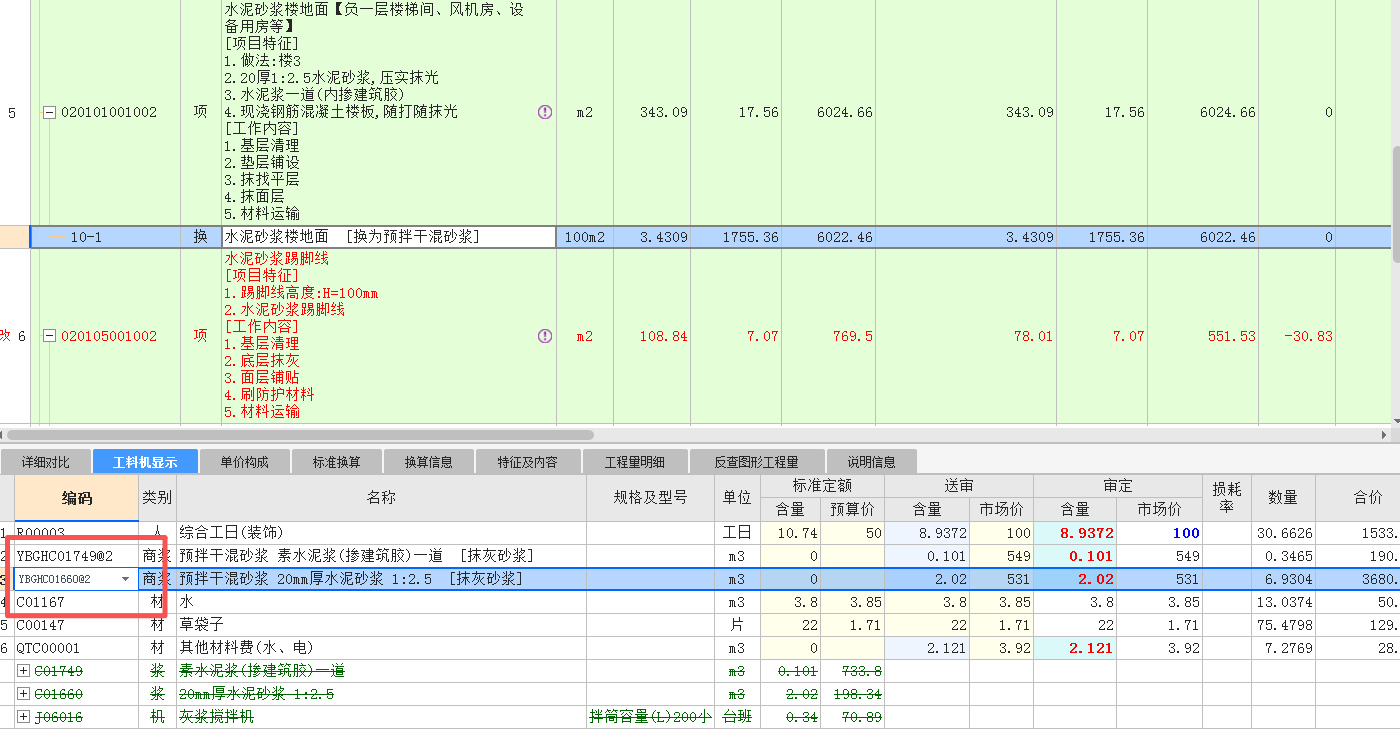This screenshot has width=1400, height=750.
Task: Click the quantity value 6.9304
Action: (x=1290, y=579)
